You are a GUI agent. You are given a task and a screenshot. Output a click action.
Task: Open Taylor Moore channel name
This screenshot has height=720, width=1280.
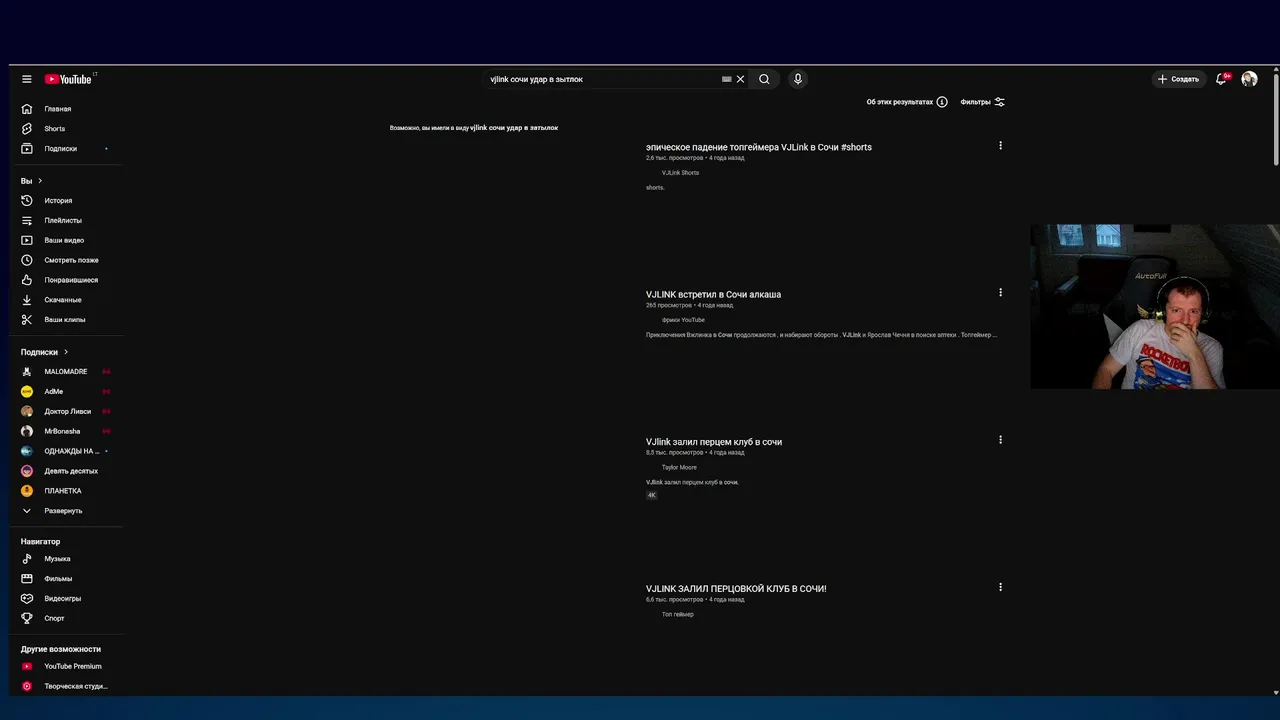(679, 467)
